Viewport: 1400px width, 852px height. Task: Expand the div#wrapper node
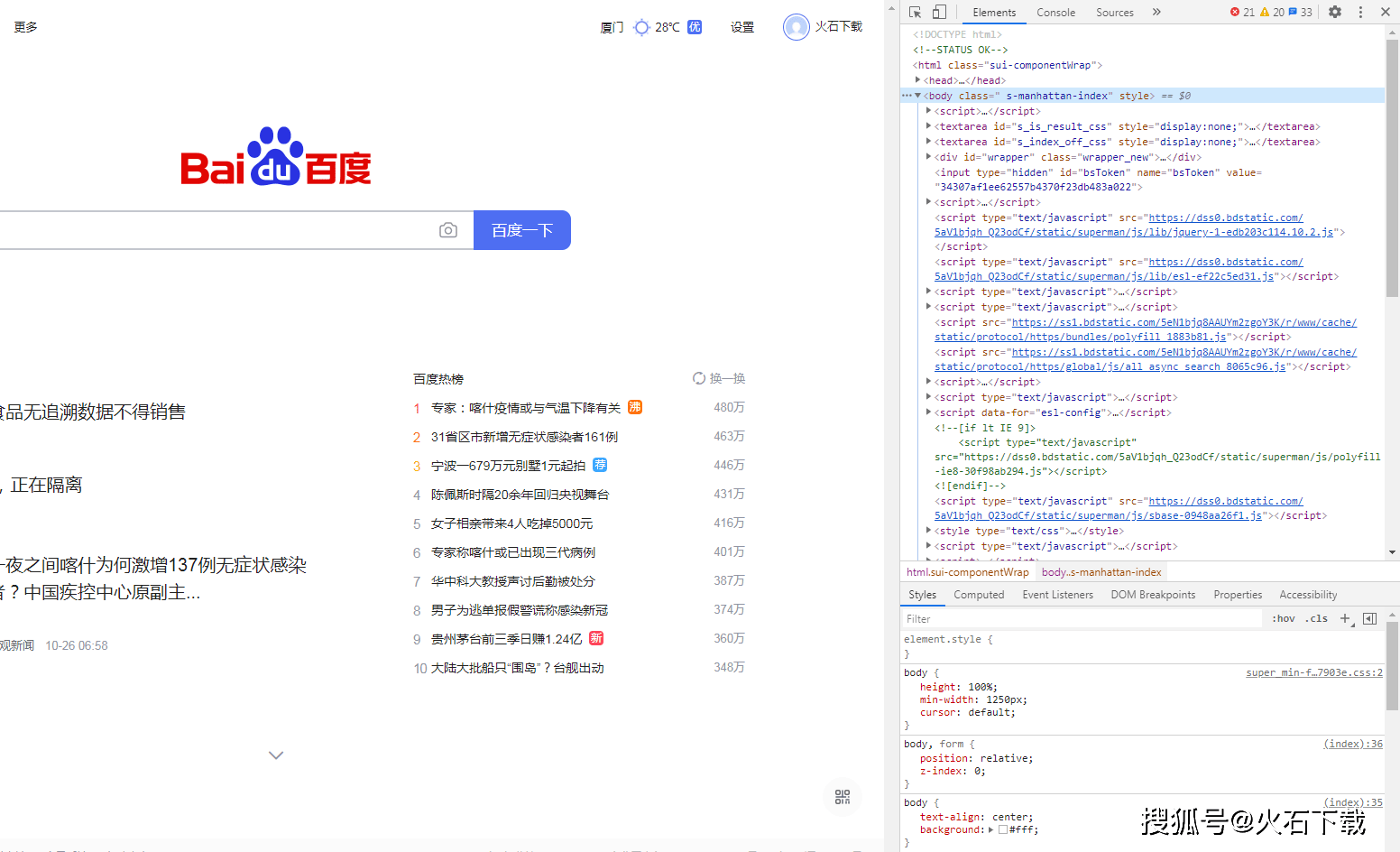click(928, 157)
